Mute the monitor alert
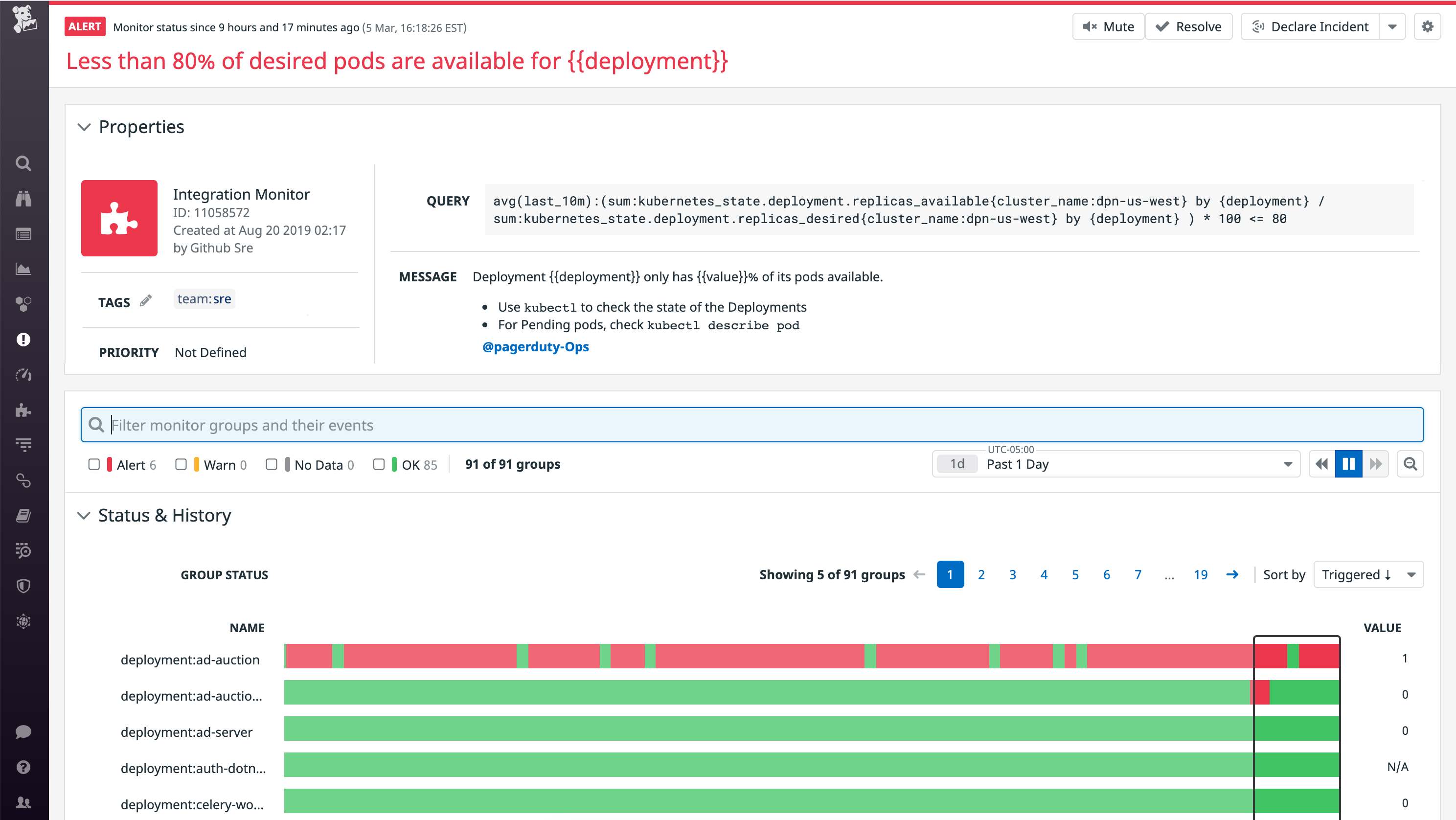Screen dimensions: 1456x820 1107,26
